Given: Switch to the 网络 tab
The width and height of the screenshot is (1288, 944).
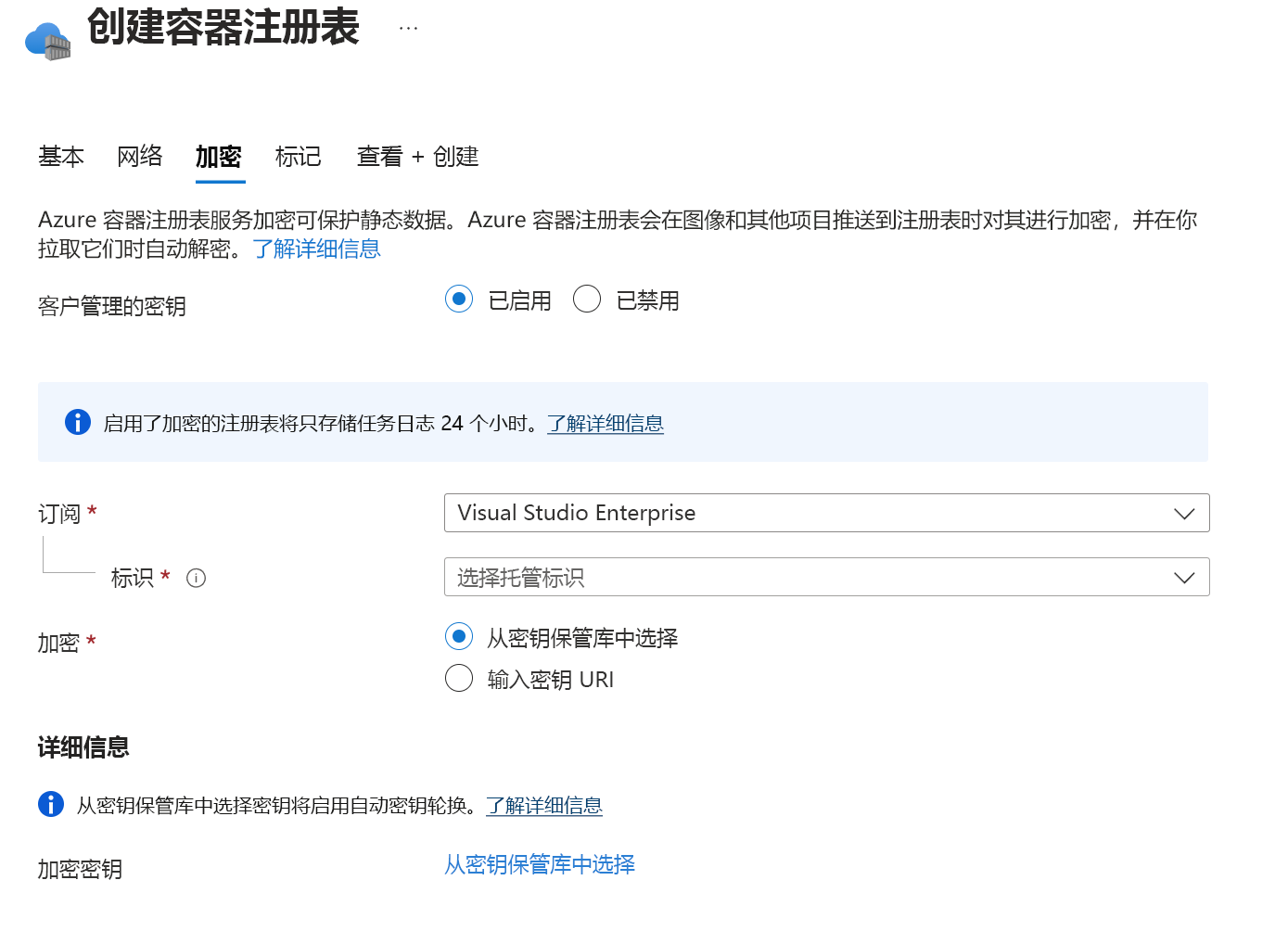Looking at the screenshot, I should pyautogui.click(x=139, y=157).
